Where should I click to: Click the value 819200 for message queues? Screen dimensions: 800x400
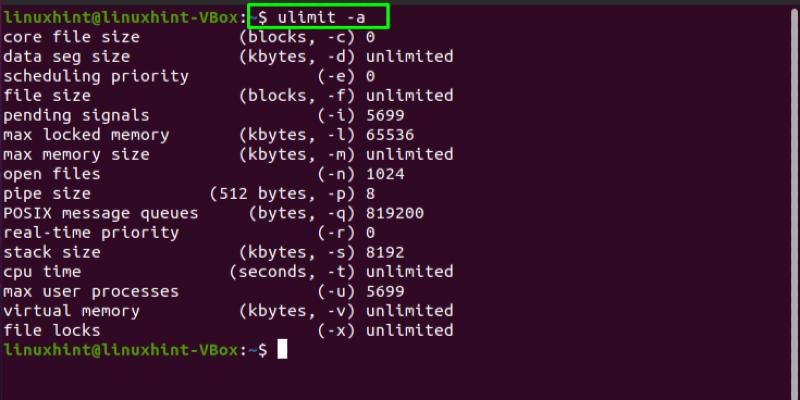395,213
